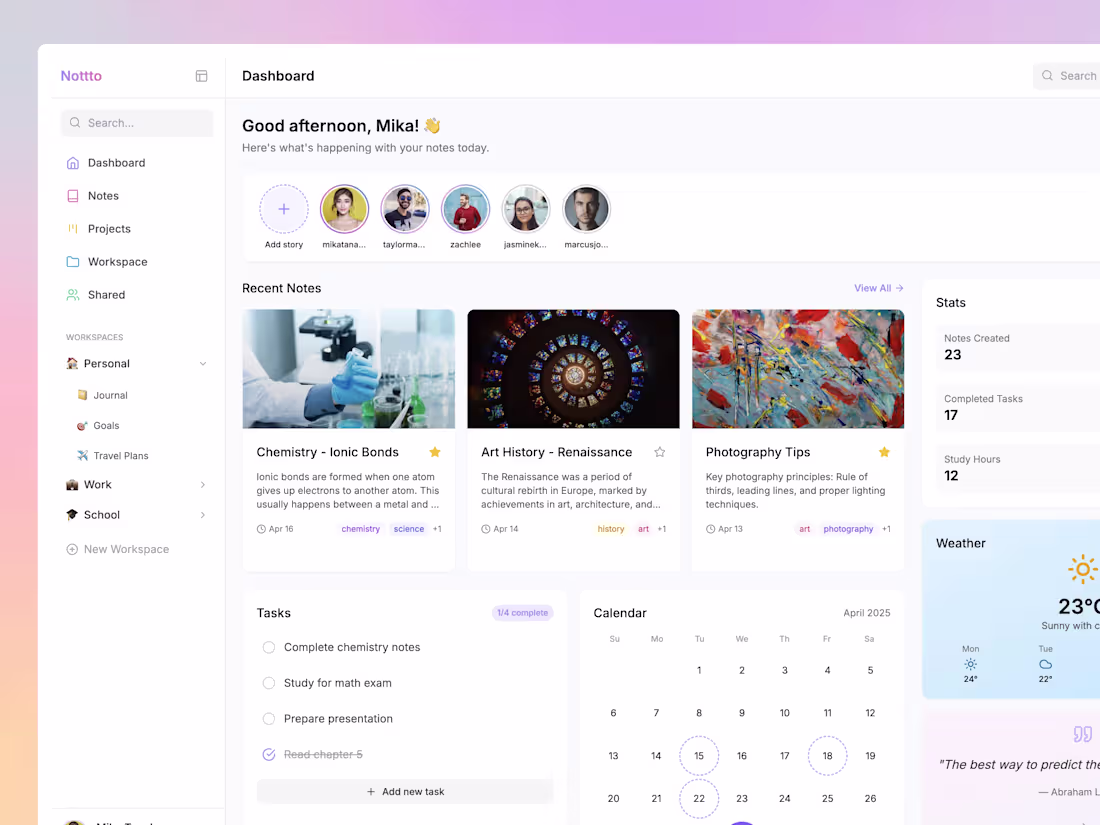Create a New Workspace
This screenshot has height=825, width=1100.
pos(124,548)
